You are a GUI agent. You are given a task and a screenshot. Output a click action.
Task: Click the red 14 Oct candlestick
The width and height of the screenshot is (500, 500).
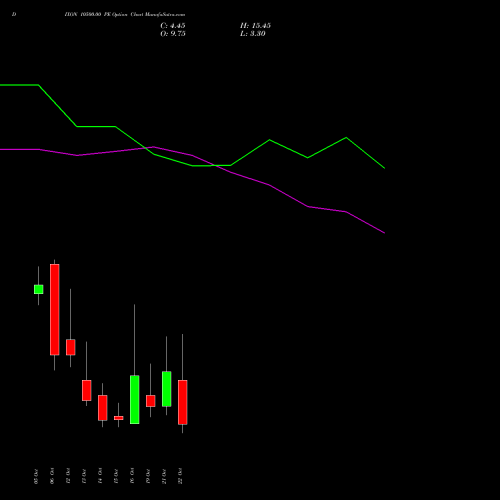pos(102,408)
